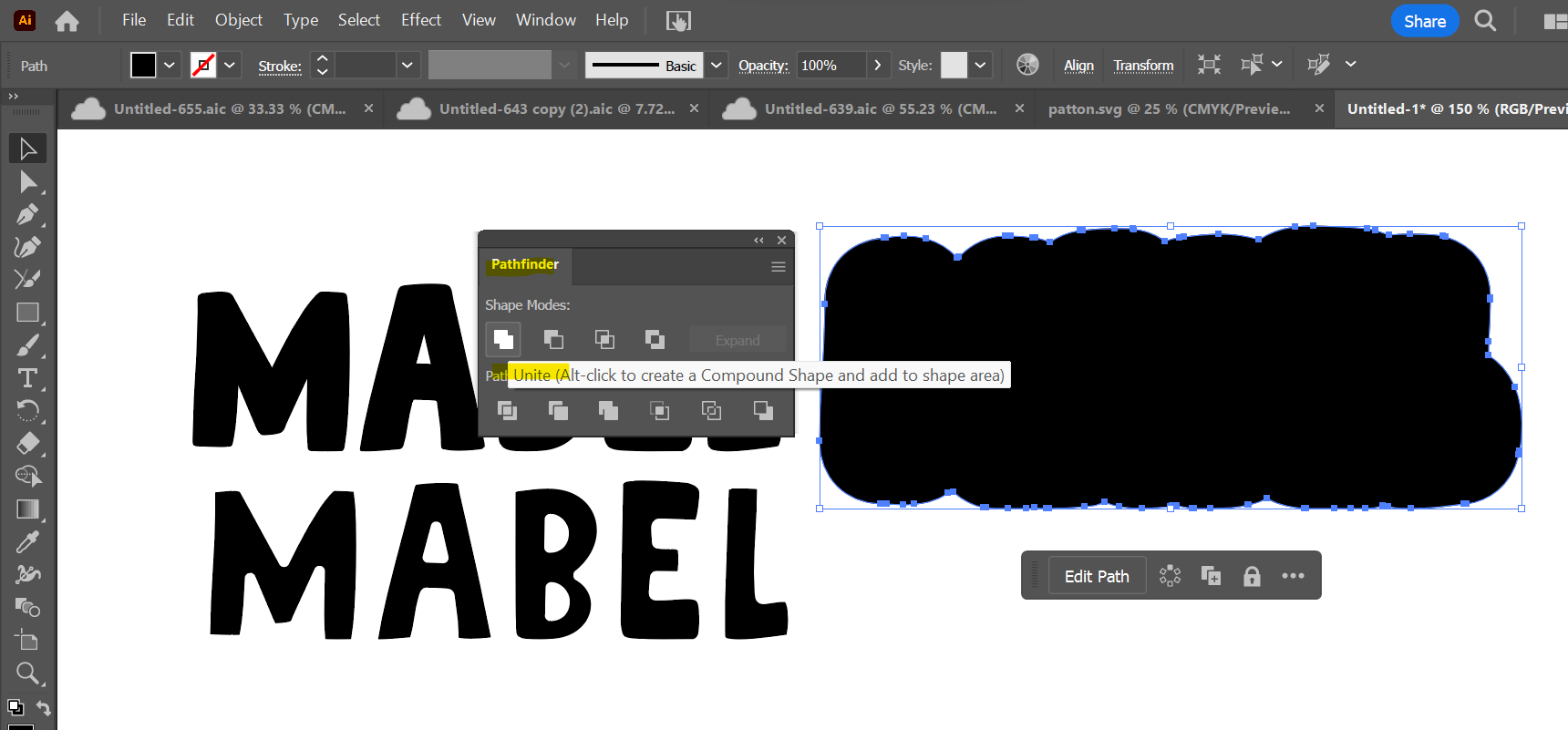Screen dimensions: 1568x730
Task: Open the fill color dropdown arrow
Action: [169, 66]
